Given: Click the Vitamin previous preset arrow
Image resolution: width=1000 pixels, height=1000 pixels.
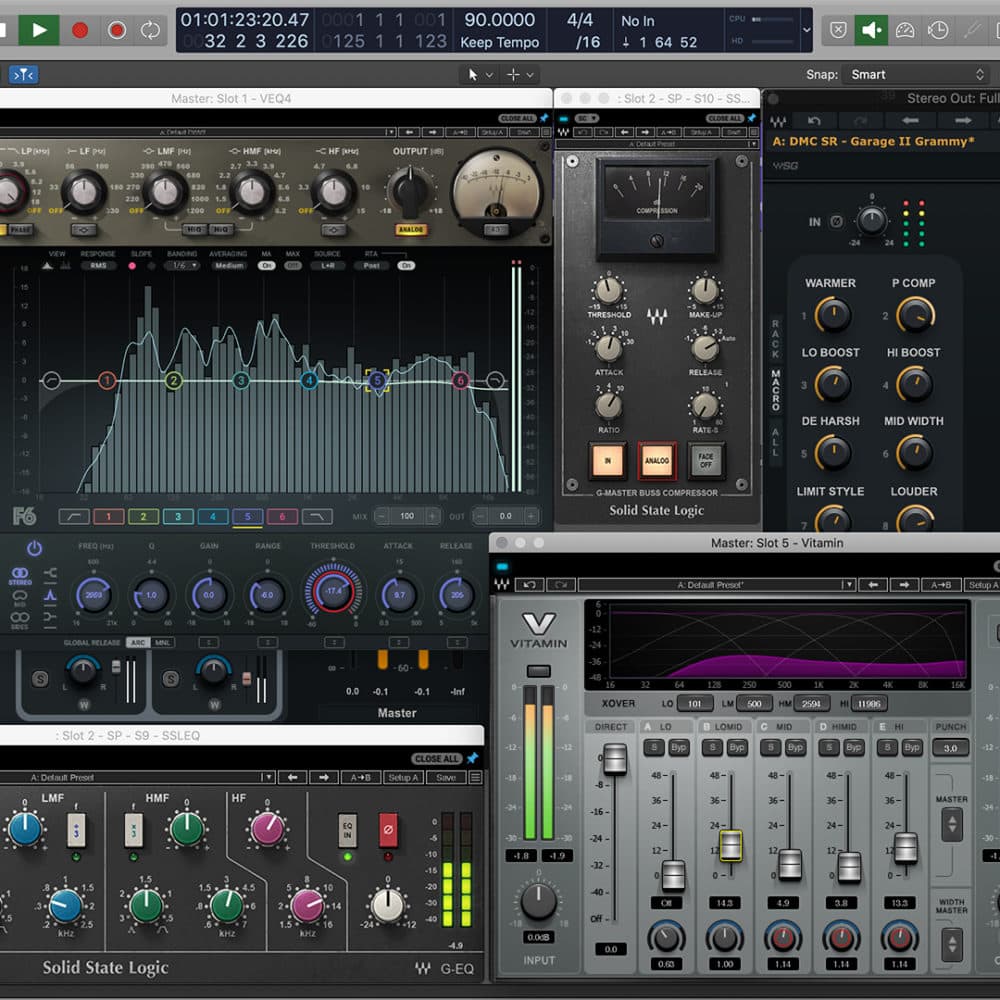Looking at the screenshot, I should pyautogui.click(x=873, y=585).
